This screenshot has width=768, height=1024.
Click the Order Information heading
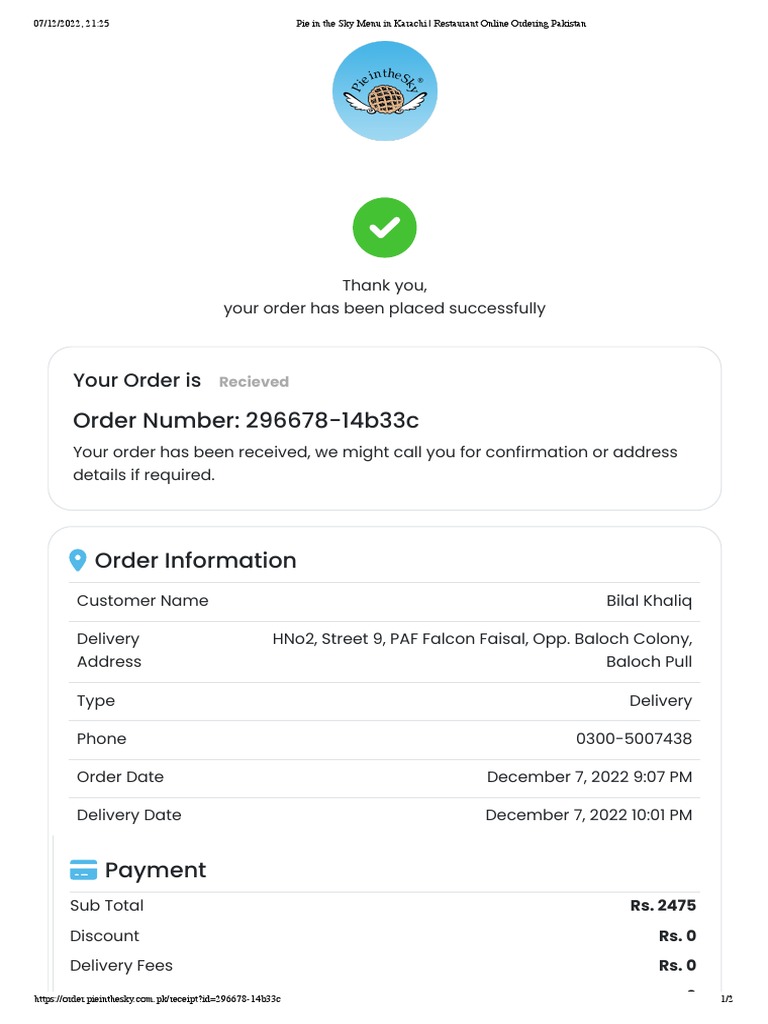tap(195, 560)
